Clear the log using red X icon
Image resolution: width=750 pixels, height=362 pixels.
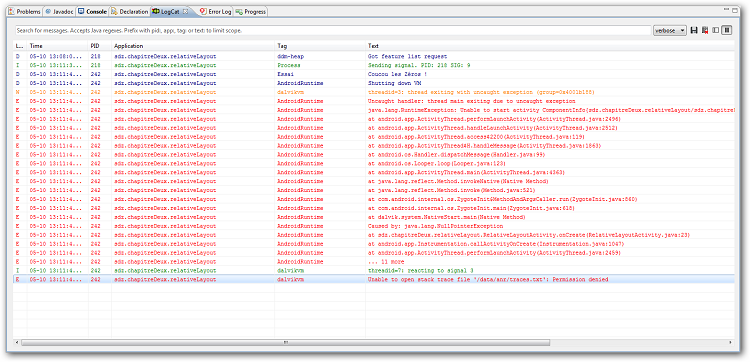(705, 31)
